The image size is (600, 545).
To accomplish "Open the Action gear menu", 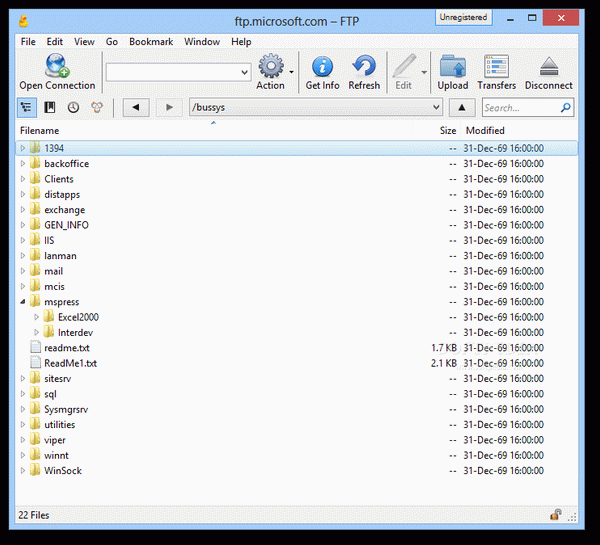I will (271, 66).
